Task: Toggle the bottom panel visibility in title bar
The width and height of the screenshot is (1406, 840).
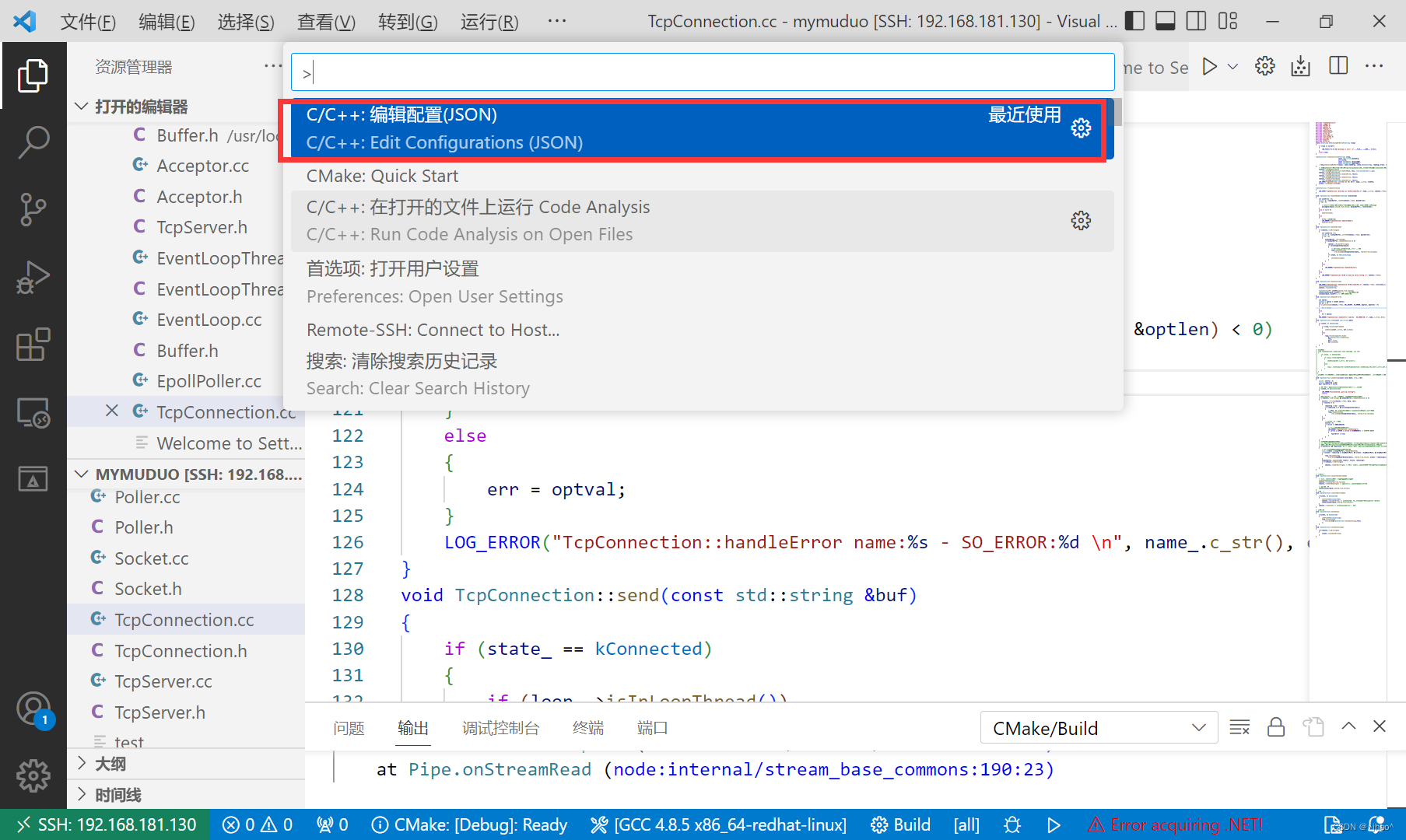Action: tap(1165, 20)
